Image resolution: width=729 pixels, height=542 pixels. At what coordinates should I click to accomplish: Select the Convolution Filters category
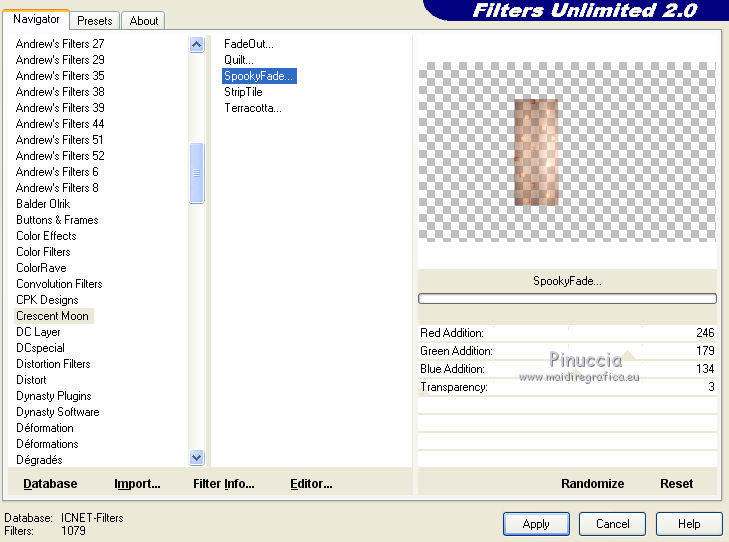59,284
